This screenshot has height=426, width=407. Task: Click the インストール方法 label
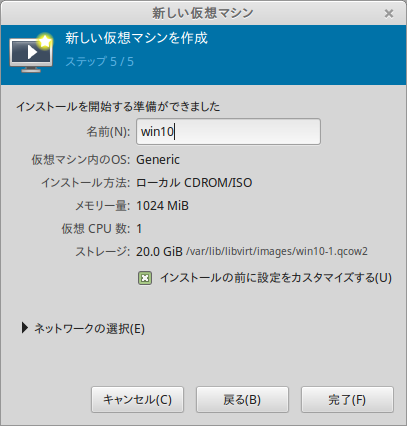tap(85, 183)
